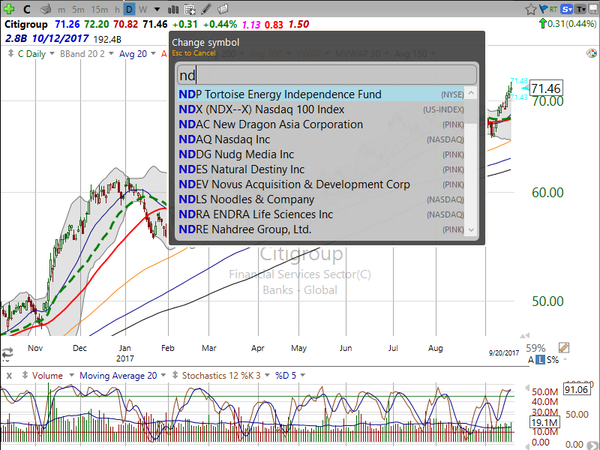Viewport: 600px width, 450px height.
Task: Click the 9/20/2017 date label
Action: tap(504, 353)
